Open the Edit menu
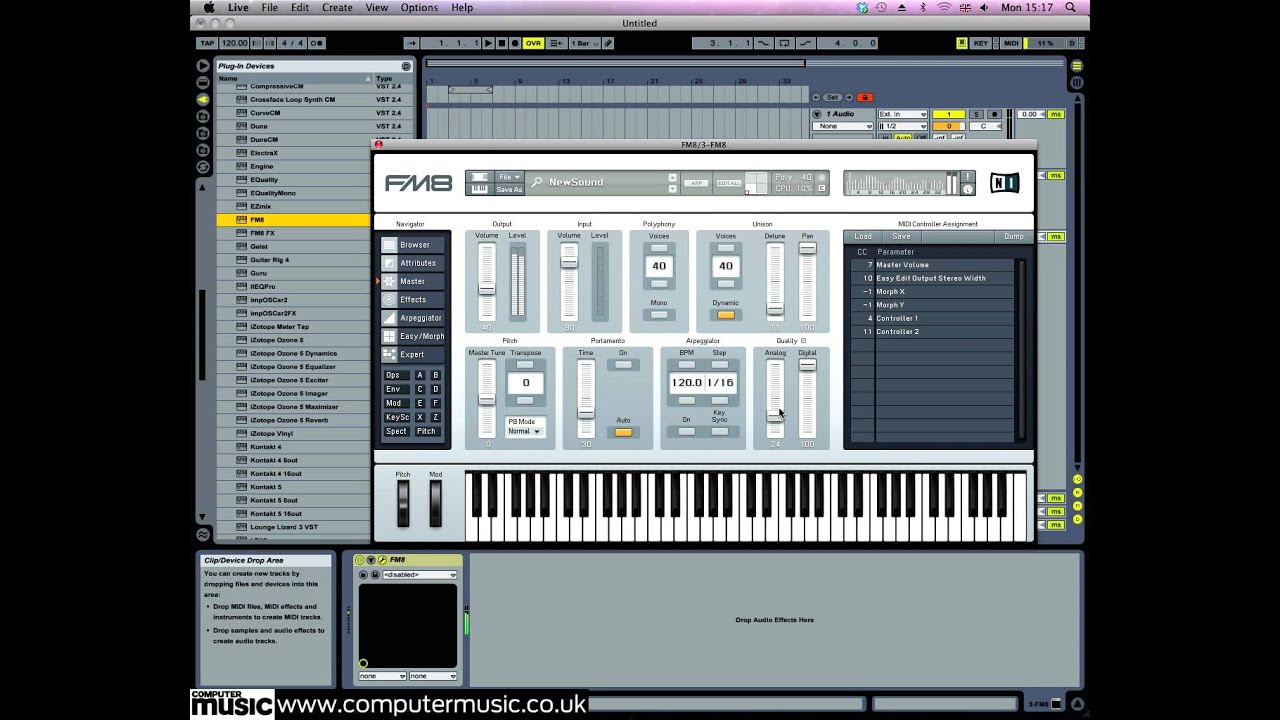The image size is (1280, 720). (300, 7)
